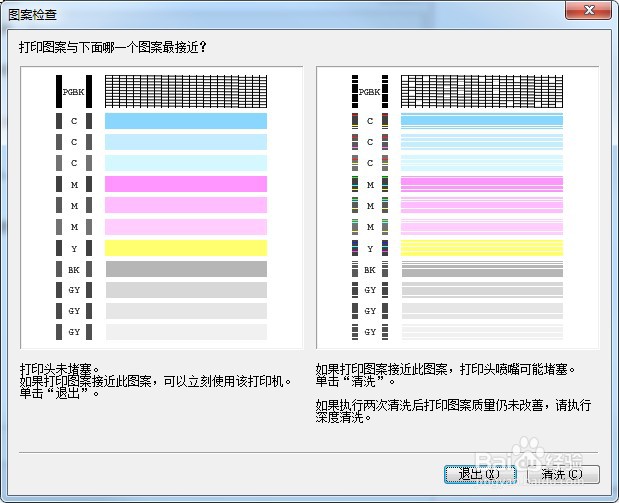Click the 图案检查 title bar text
This screenshot has height=503, width=619.
[x=32, y=15]
